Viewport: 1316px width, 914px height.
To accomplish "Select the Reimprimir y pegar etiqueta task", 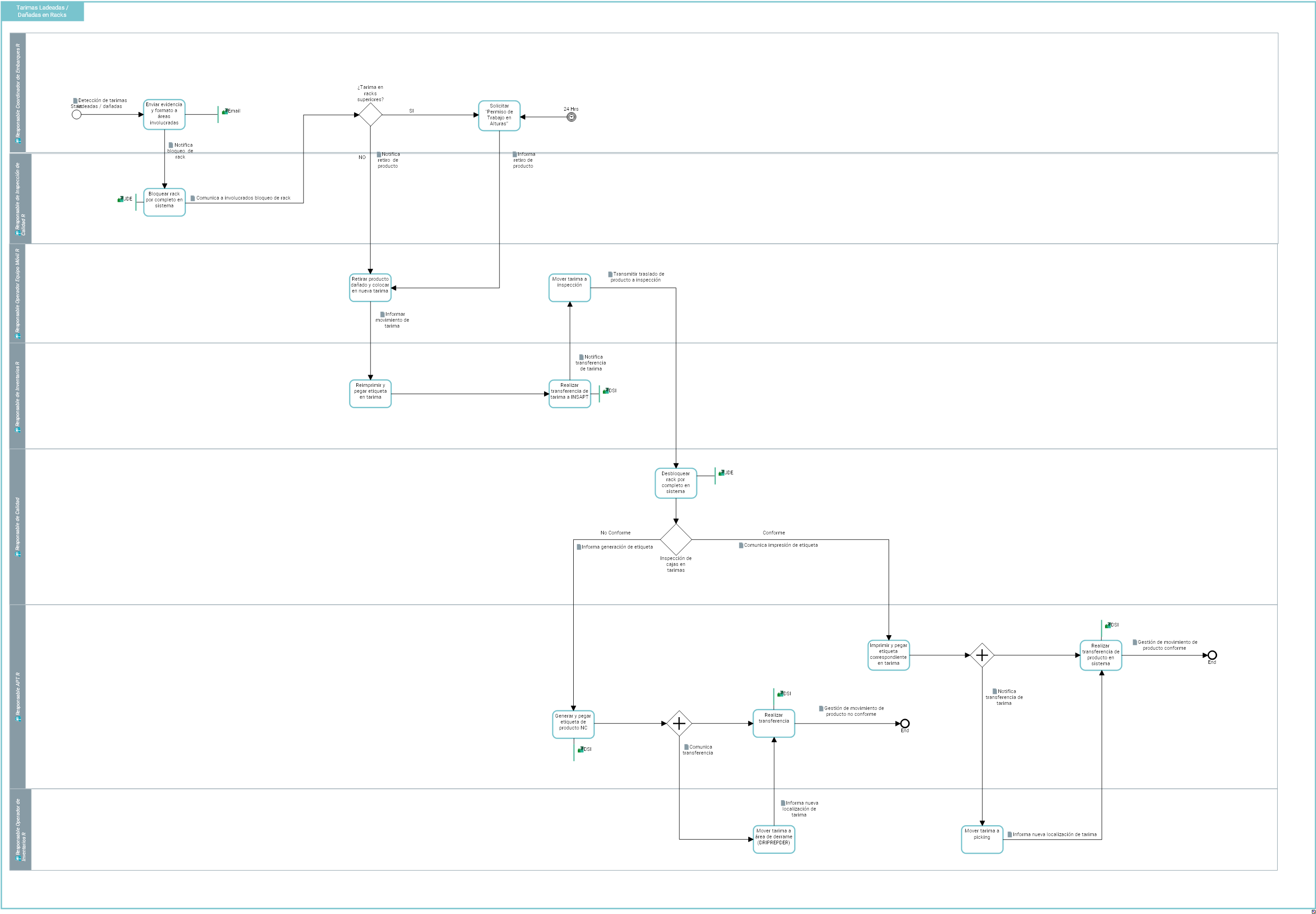I will 370,394.
